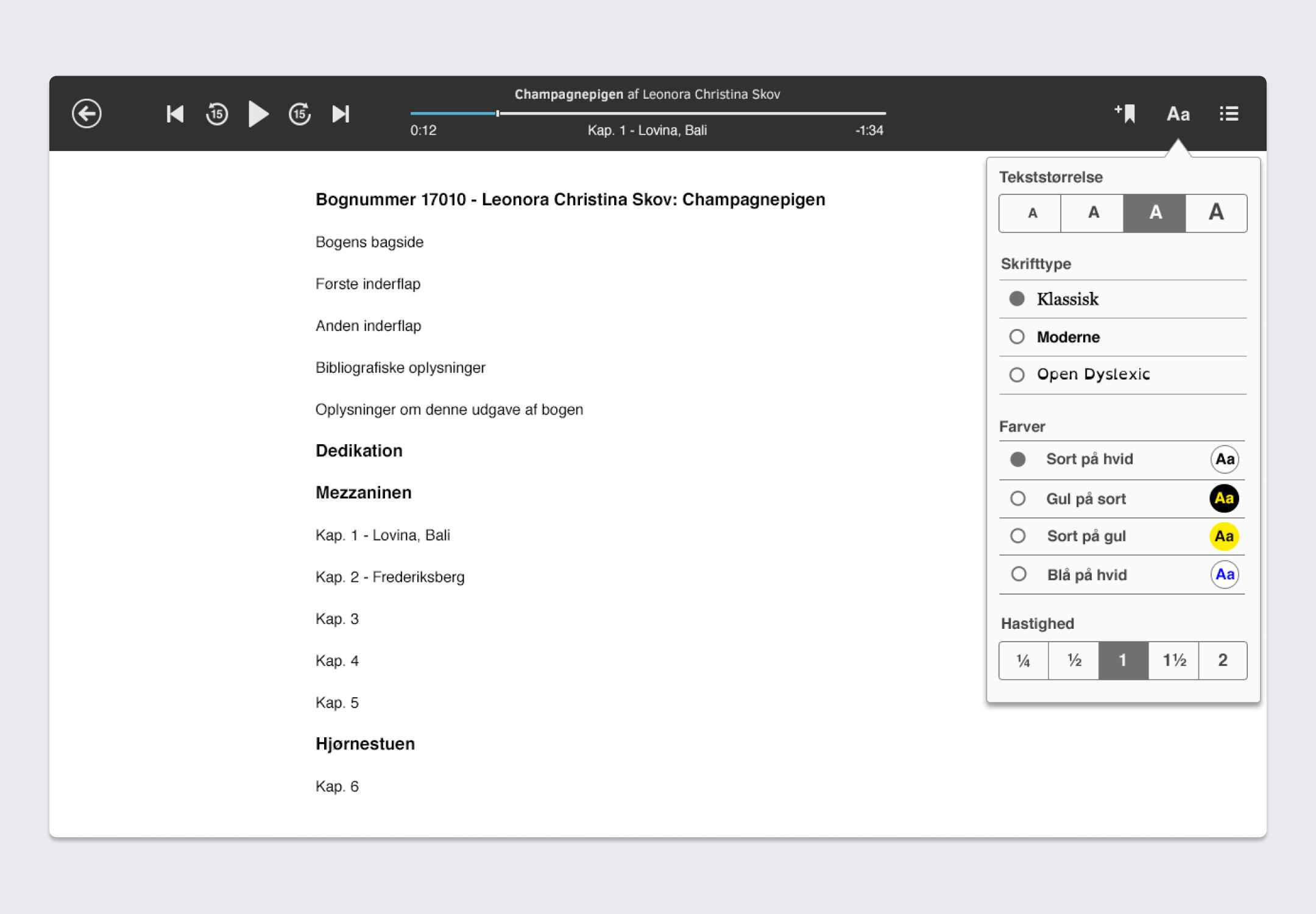The image size is (1316, 914).
Task: Go back with the circled arrow icon
Action: pyautogui.click(x=87, y=113)
